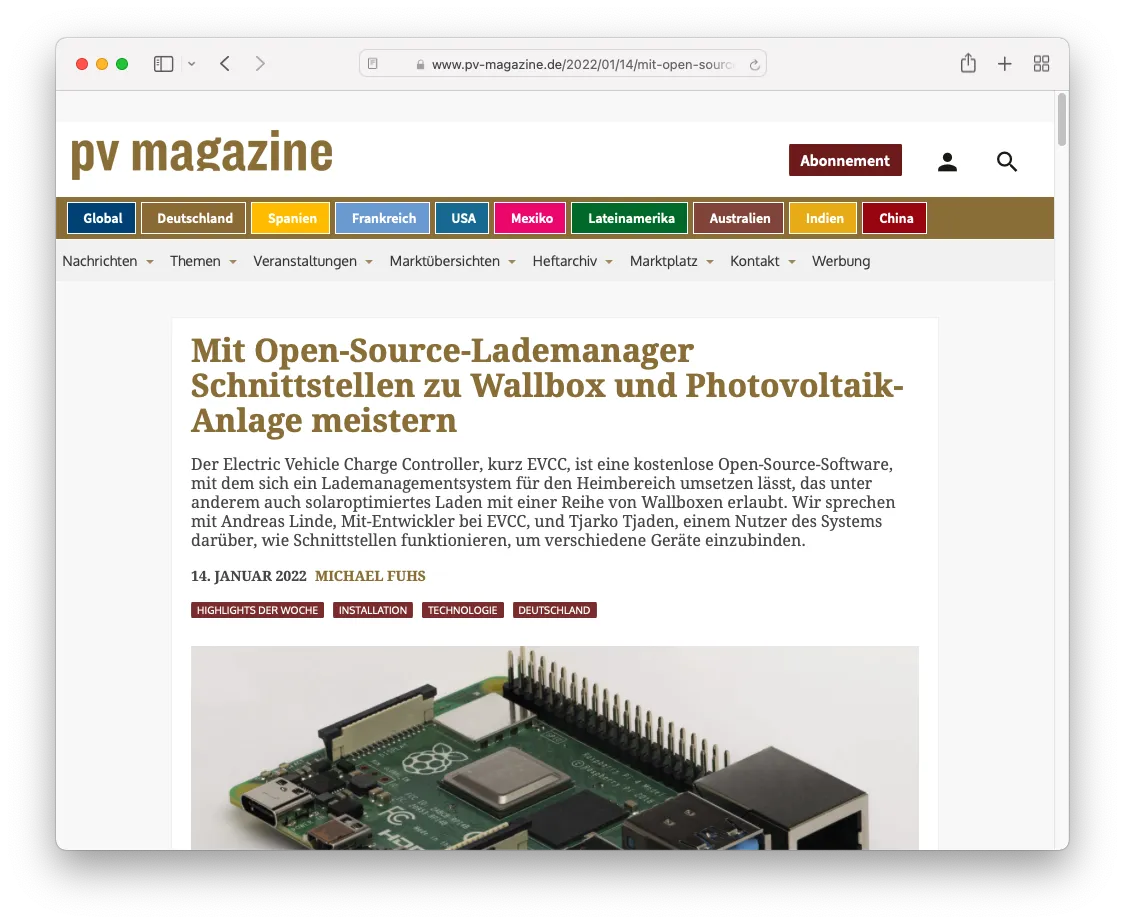Open the Highlights der Woche tag

(x=258, y=610)
